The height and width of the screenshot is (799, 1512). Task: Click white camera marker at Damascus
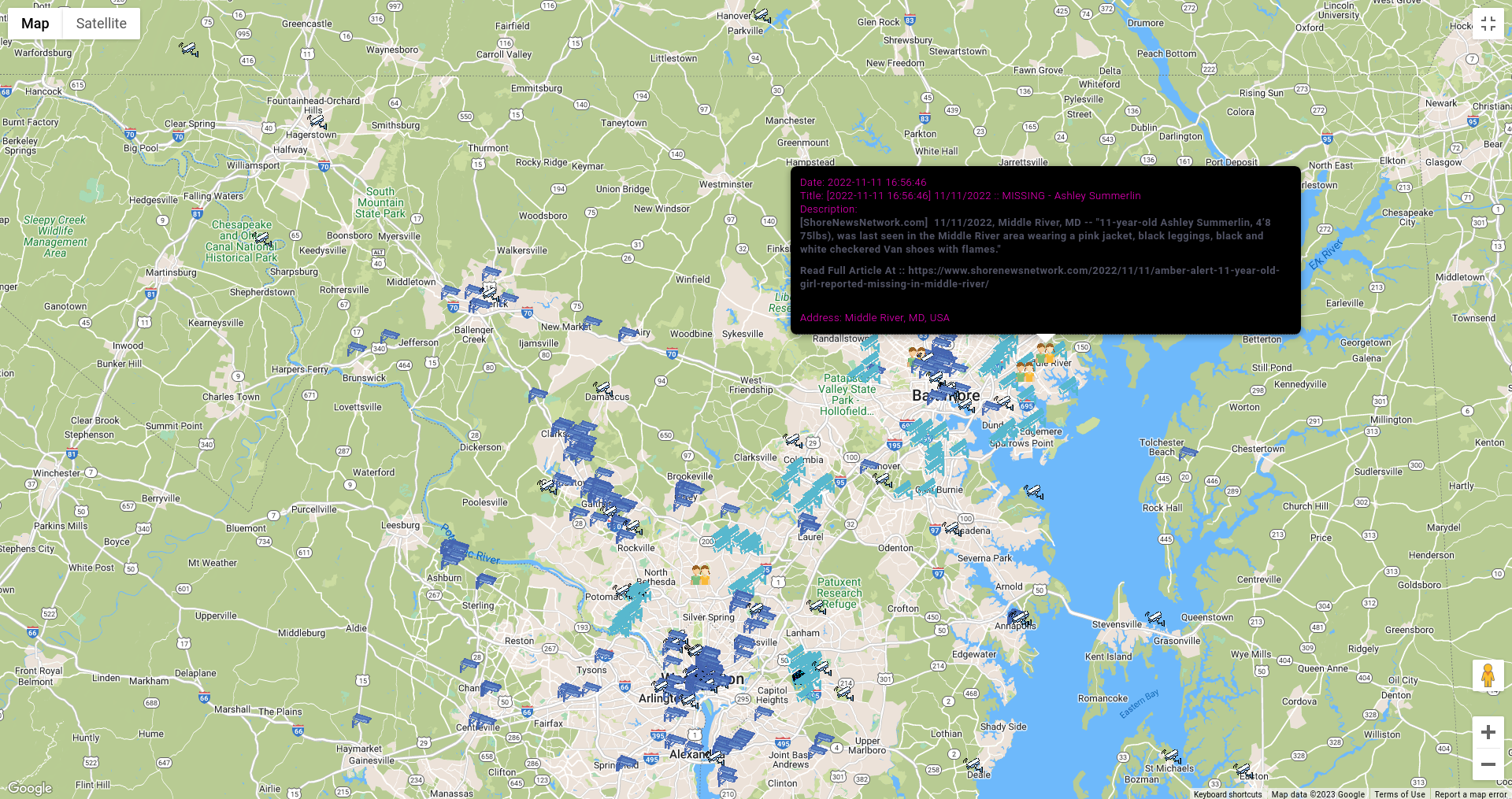click(x=602, y=388)
